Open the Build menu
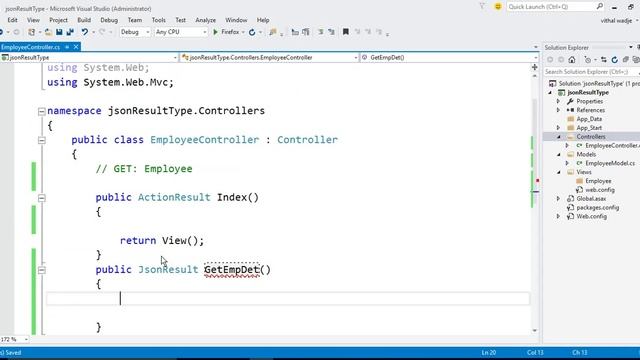Viewport: 640px width, 360px height. tap(84, 20)
